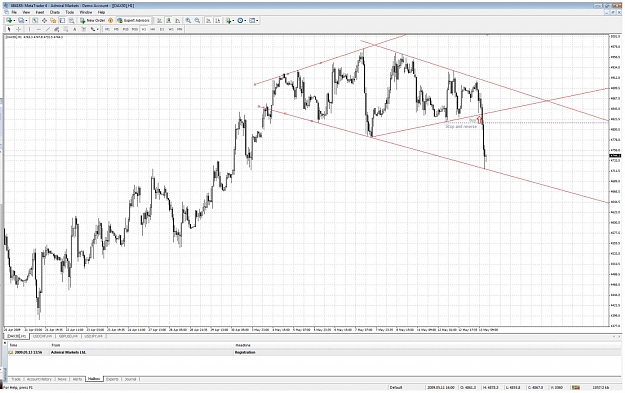Select the H1 timeframe button
The width and height of the screenshot is (625, 393).
[144, 29]
